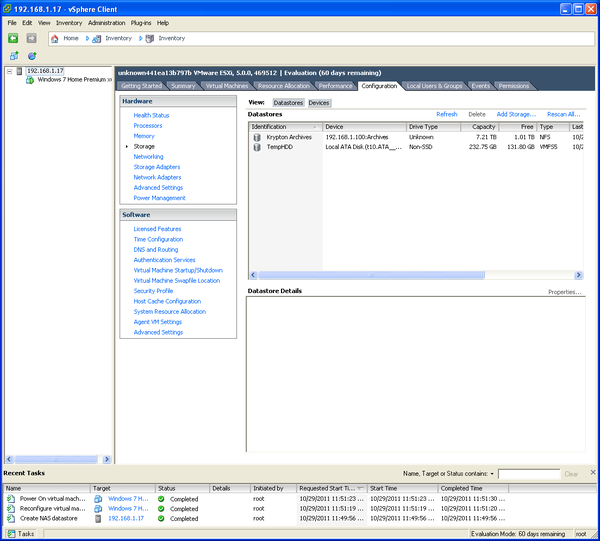
Task: Click the ESXi host icon in inventory tree
Action: tap(20, 71)
